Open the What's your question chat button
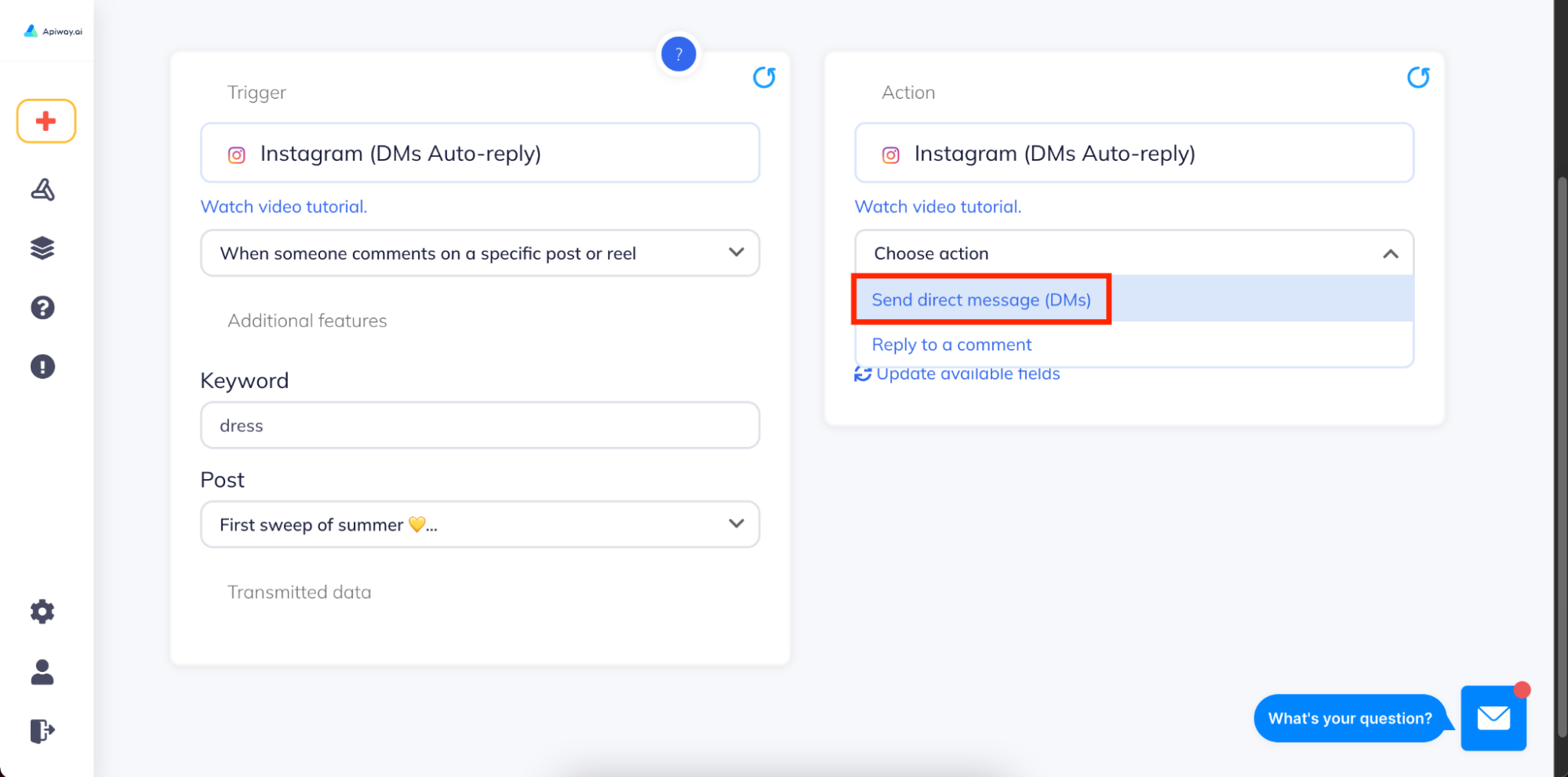1568x777 pixels. click(x=1351, y=718)
